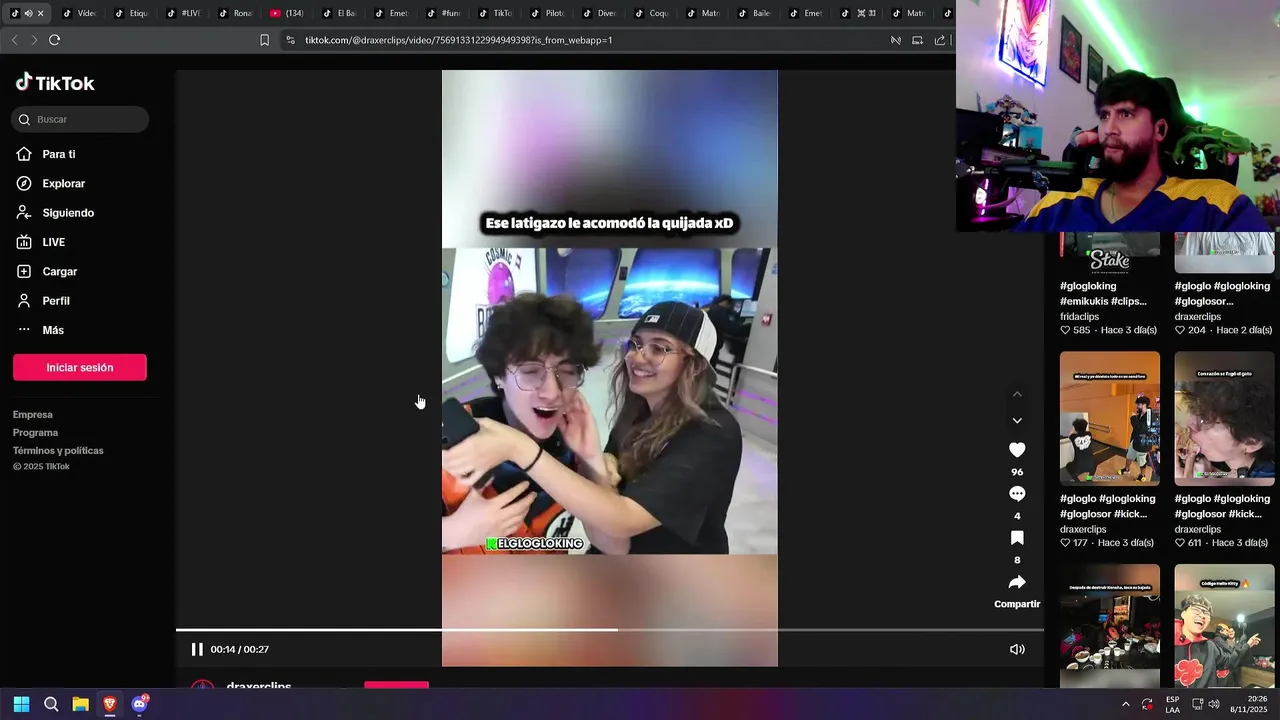Mute audio on the active tab

click(x=28, y=13)
